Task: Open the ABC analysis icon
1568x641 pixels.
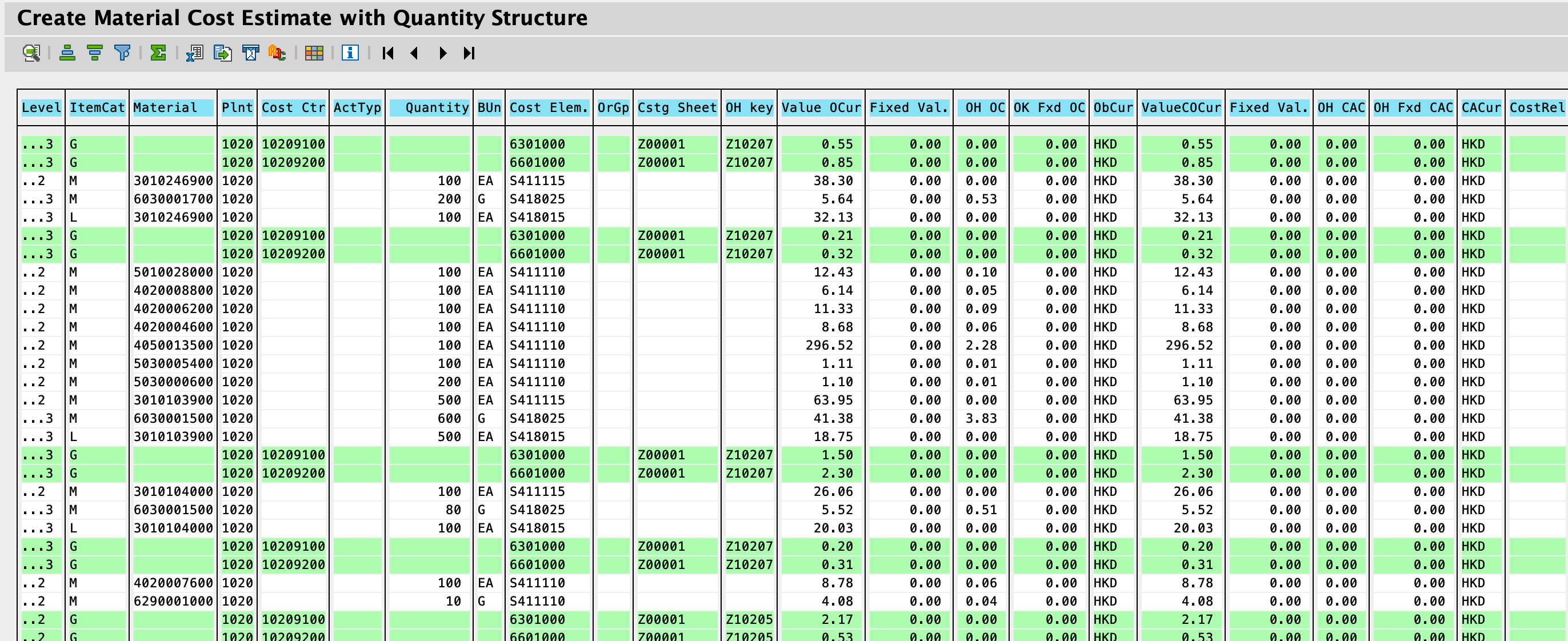Action: tap(277, 53)
